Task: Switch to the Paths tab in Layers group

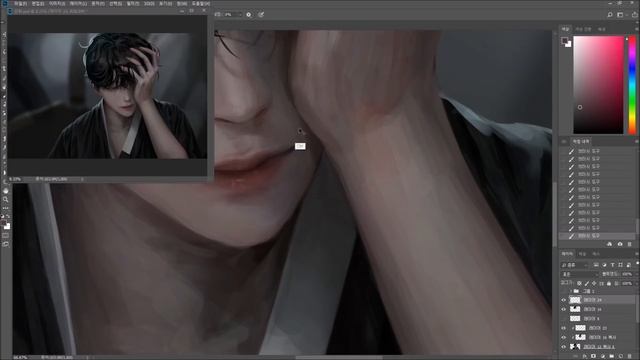Action: tap(596, 254)
